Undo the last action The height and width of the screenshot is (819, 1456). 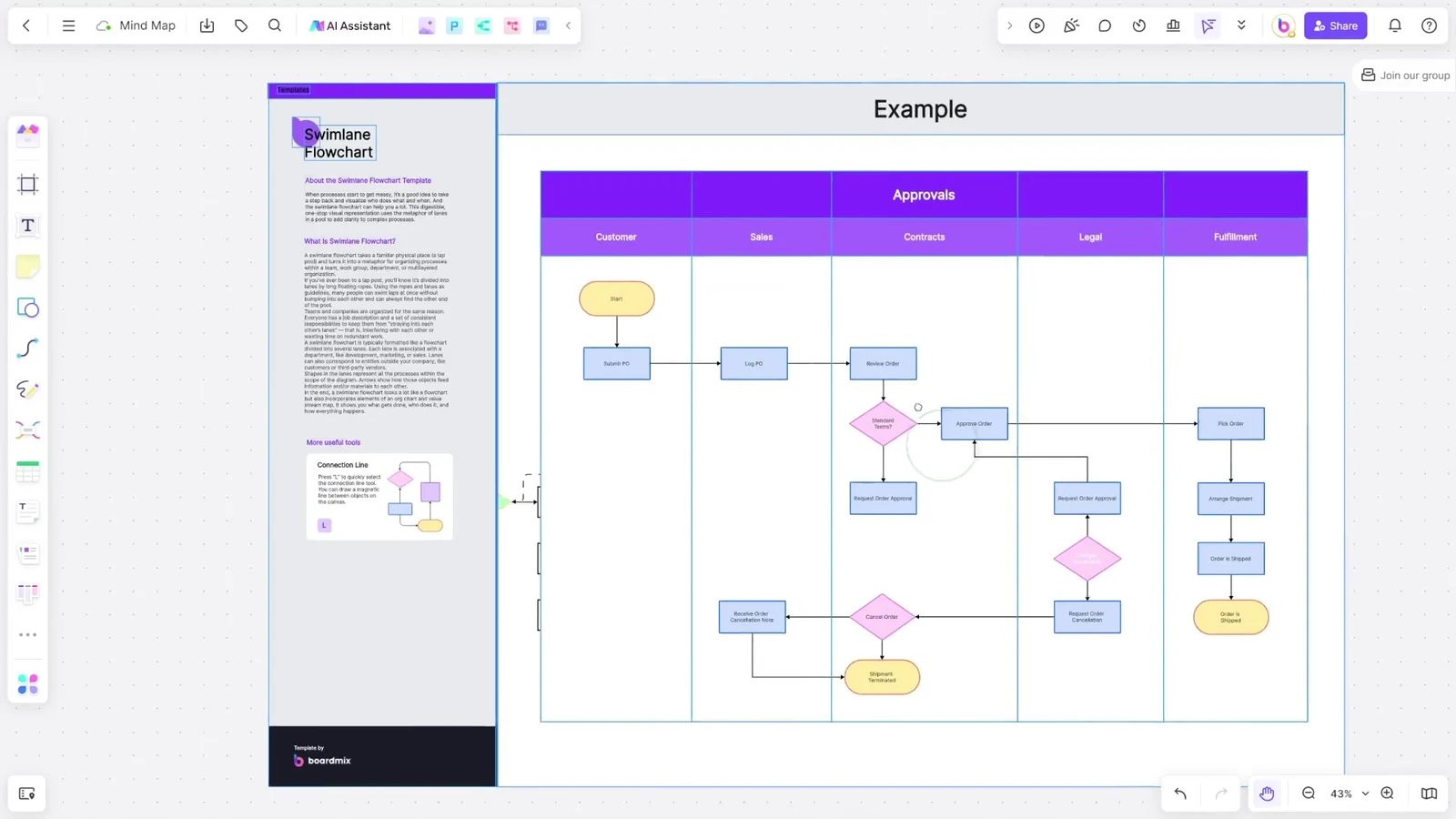pos(1180,794)
